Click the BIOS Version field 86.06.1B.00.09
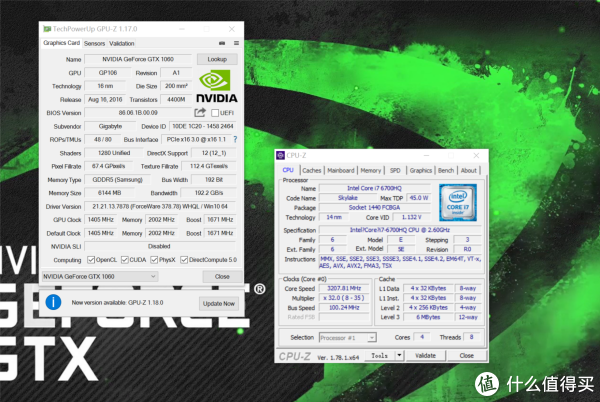The image size is (600, 402). click(138, 113)
